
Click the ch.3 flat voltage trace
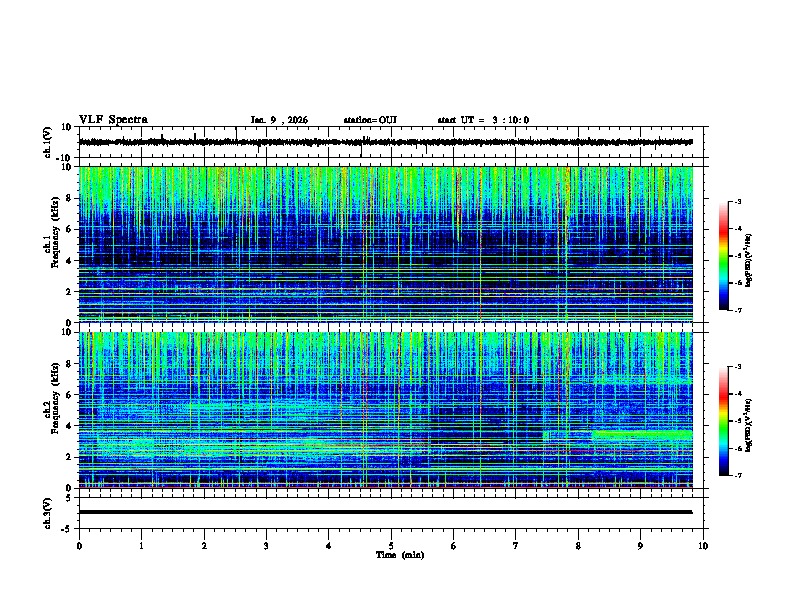point(385,512)
